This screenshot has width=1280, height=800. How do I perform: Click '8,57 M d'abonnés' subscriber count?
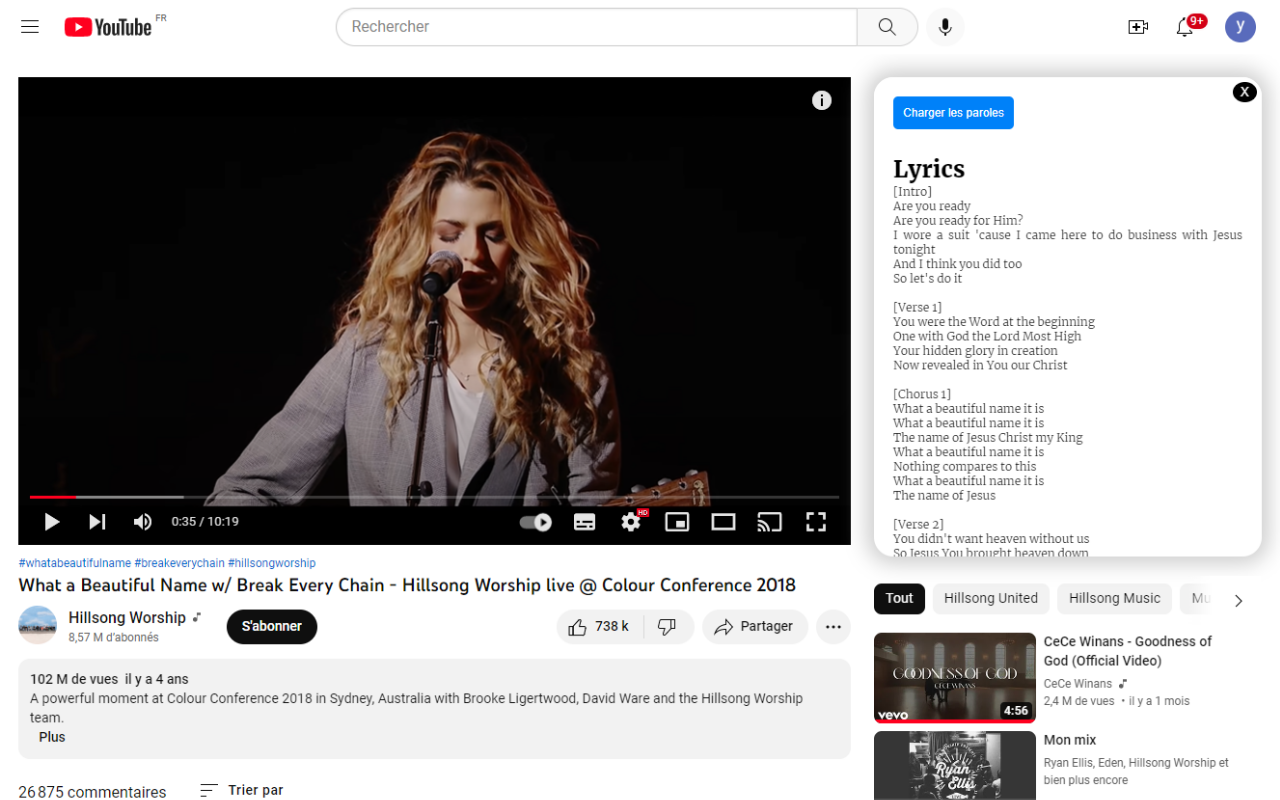tap(114, 638)
